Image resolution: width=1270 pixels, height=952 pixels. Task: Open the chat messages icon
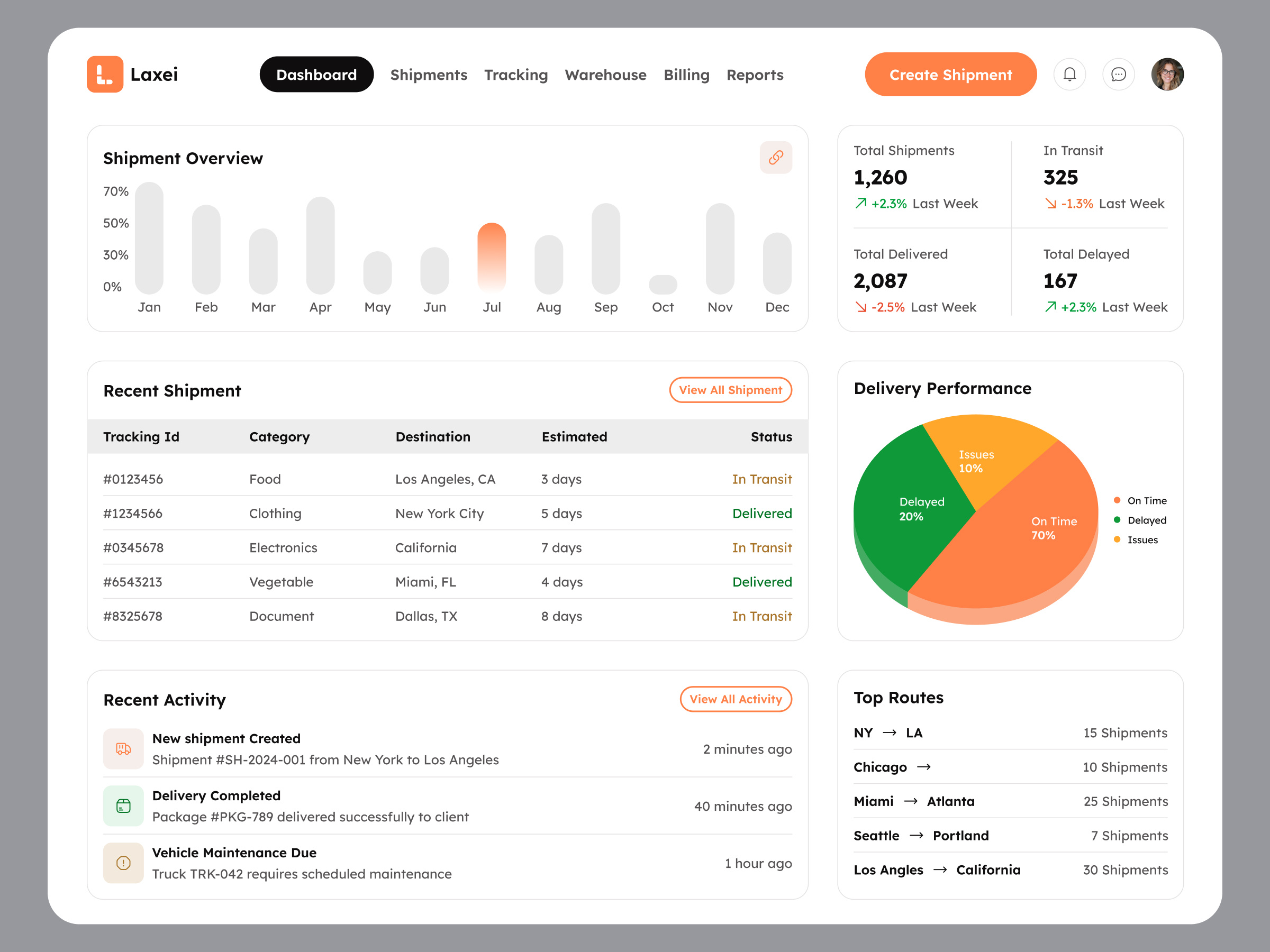coord(1119,74)
